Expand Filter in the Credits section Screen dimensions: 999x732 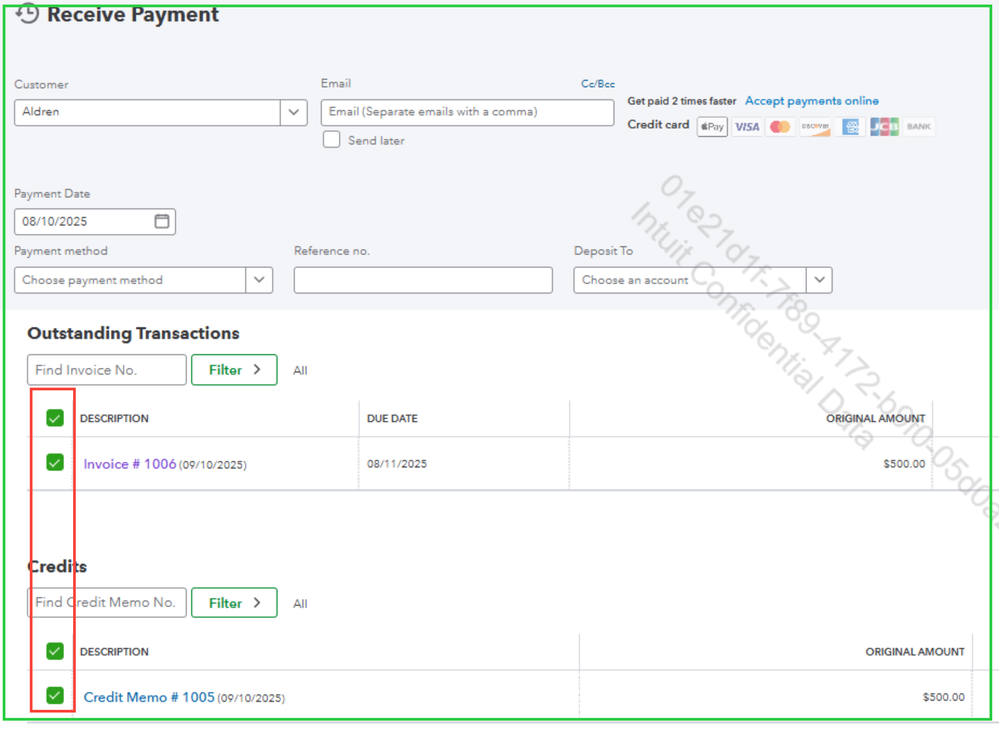[x=234, y=603]
